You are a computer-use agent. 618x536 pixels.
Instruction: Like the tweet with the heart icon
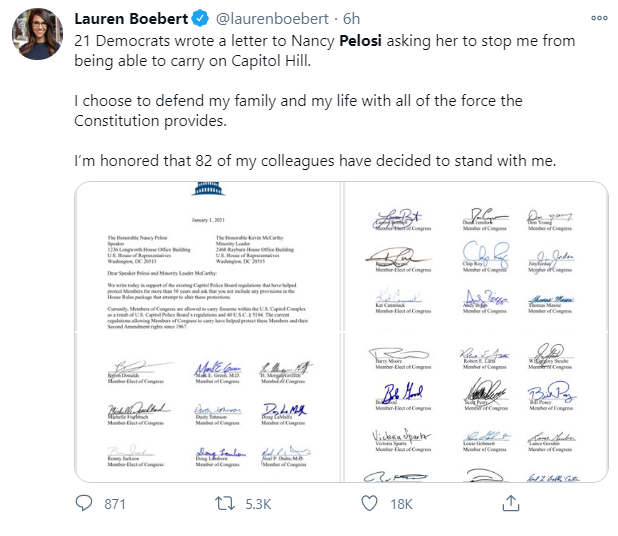pyautogui.click(x=369, y=504)
